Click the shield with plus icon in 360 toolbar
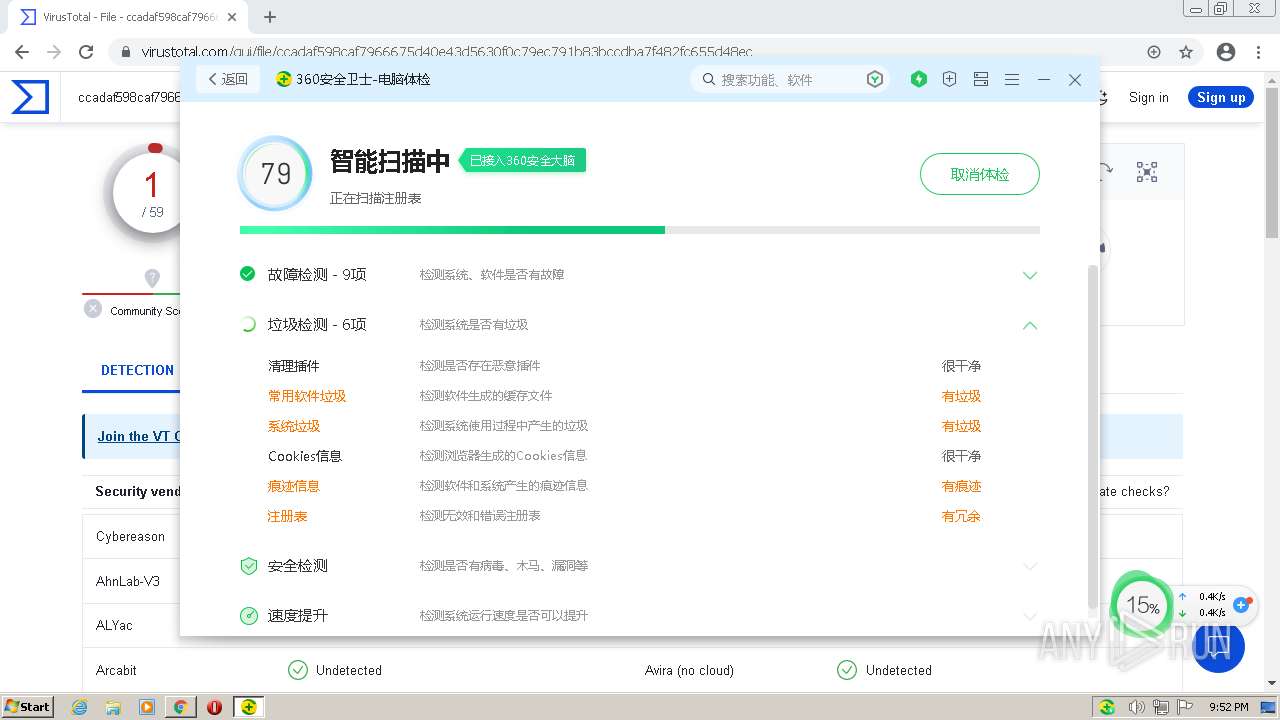The image size is (1280, 720). (950, 79)
